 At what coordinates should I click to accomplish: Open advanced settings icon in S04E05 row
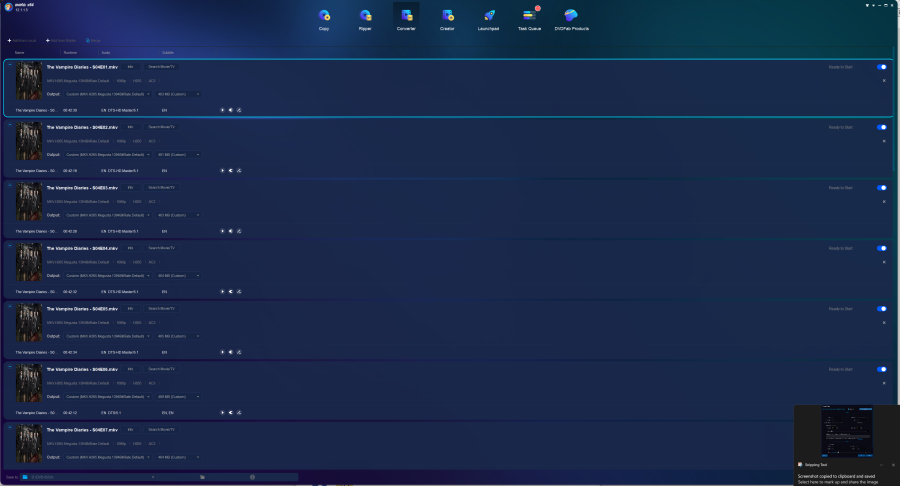231,352
